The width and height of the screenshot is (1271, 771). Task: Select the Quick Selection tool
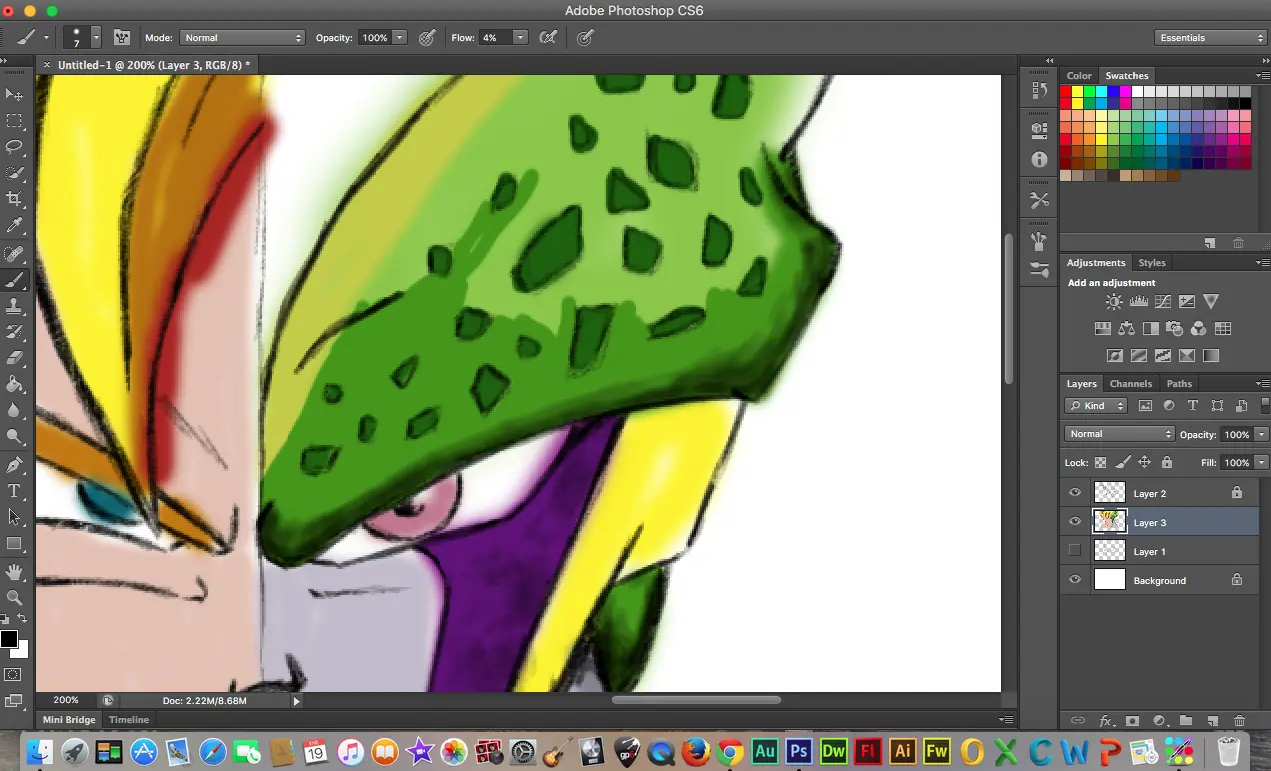pos(14,173)
